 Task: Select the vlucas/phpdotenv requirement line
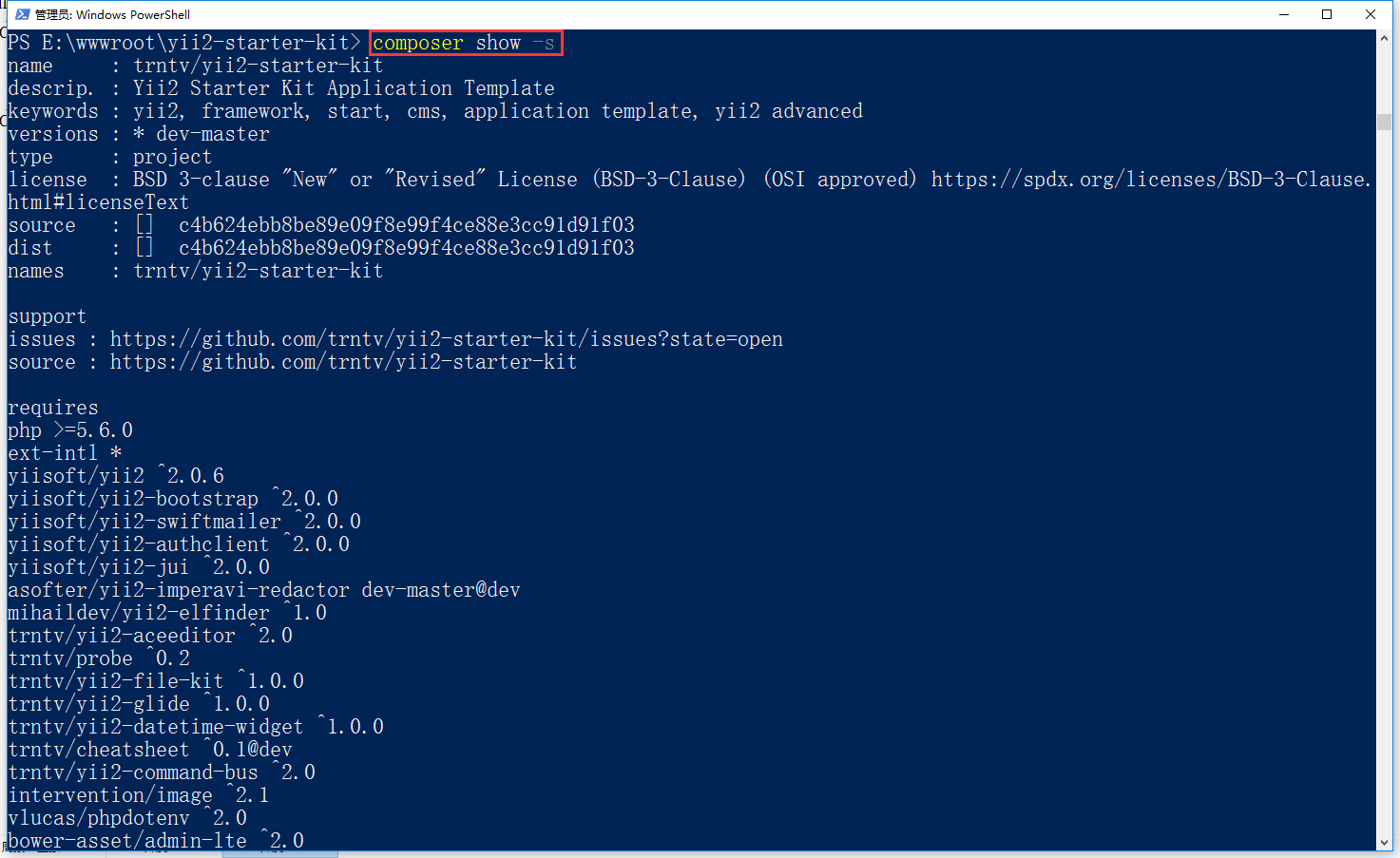(x=127, y=818)
